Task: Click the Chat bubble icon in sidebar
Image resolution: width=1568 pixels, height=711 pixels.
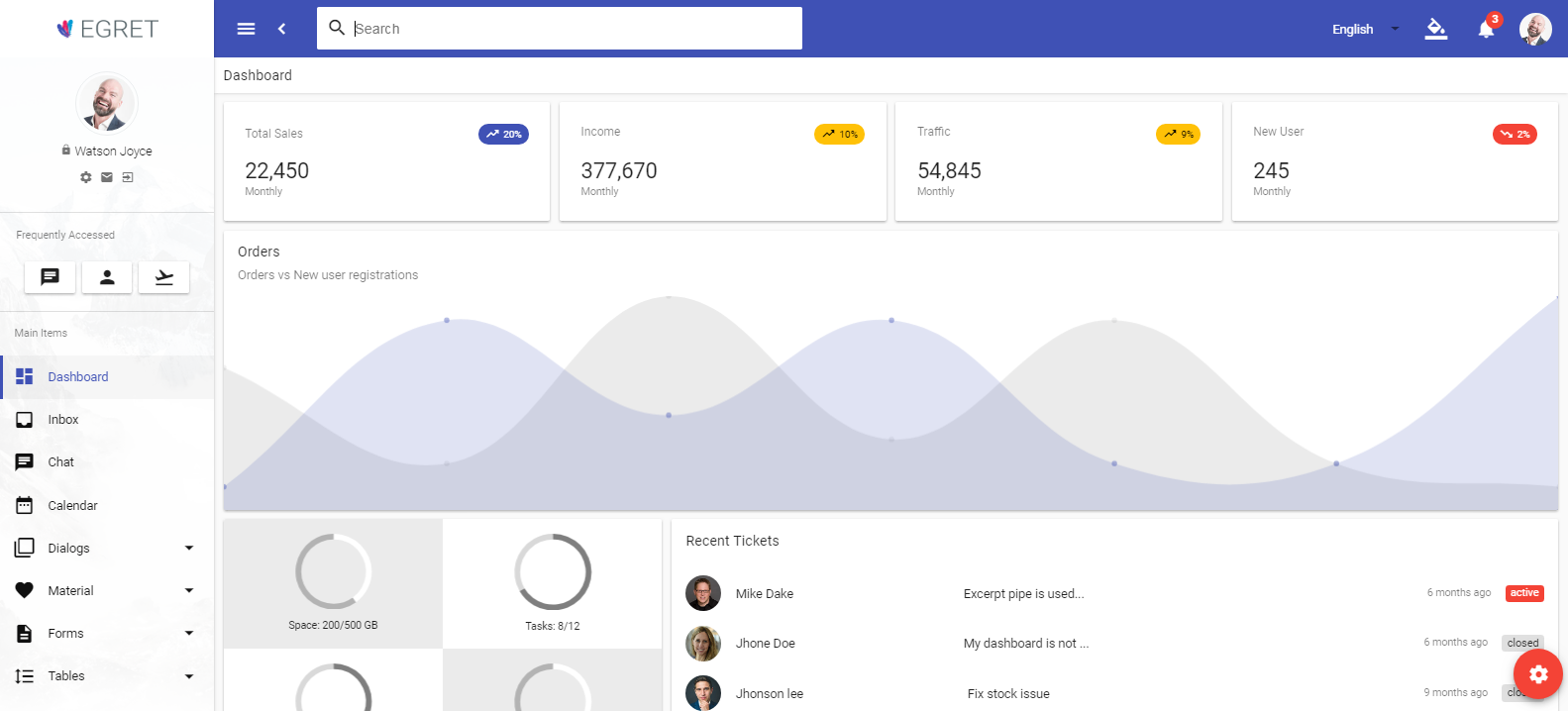Action: [25, 462]
